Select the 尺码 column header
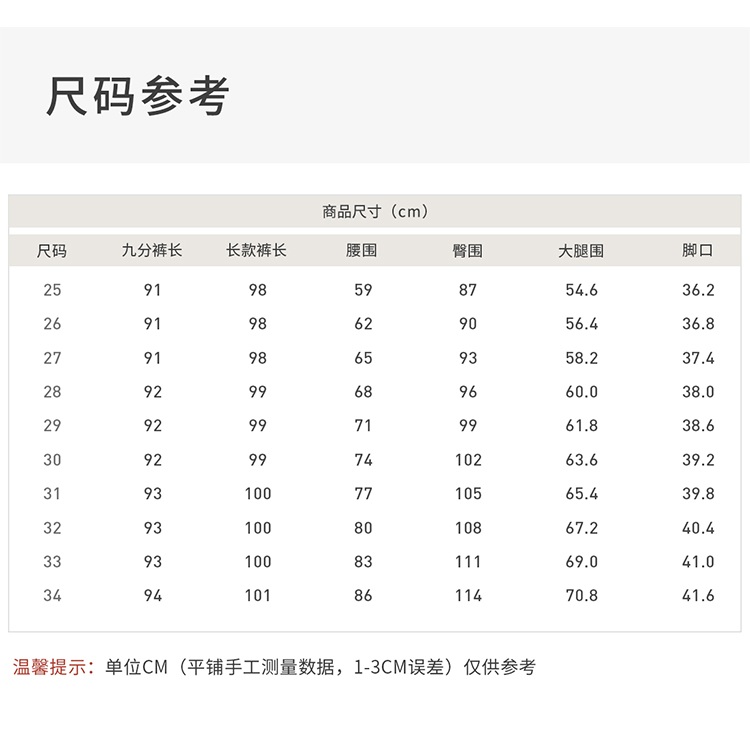The height and width of the screenshot is (730, 750). [52, 251]
